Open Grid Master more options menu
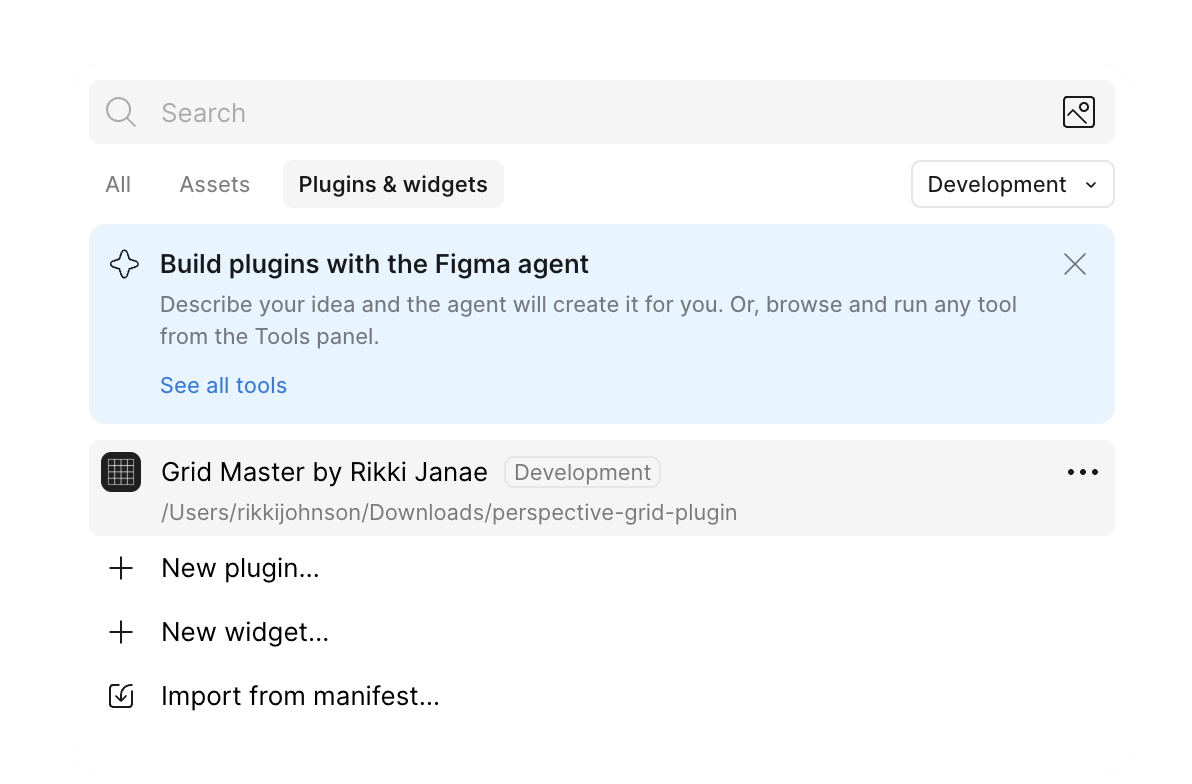Image resolution: width=1192 pixels, height=784 pixels. click(1083, 472)
